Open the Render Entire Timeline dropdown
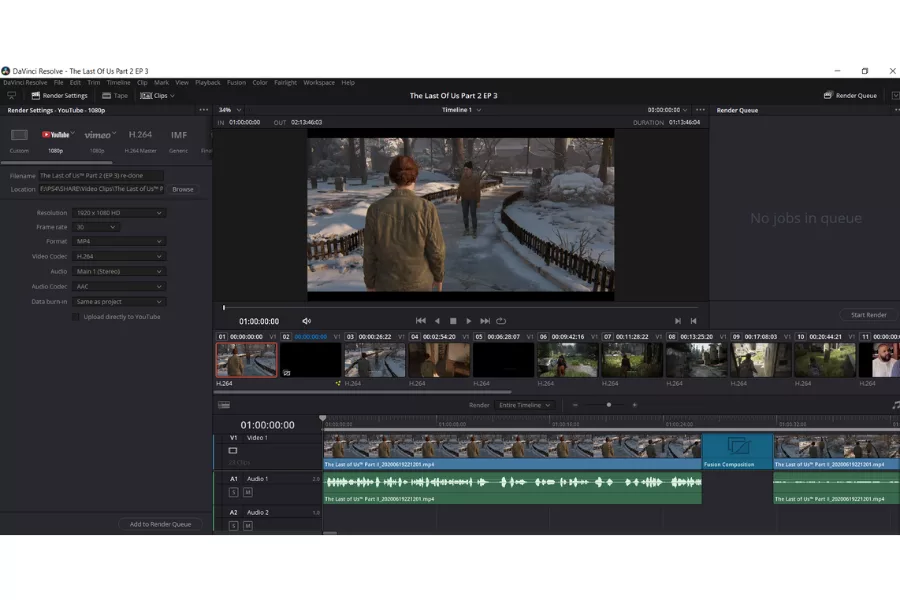900x600 pixels. [x=525, y=405]
